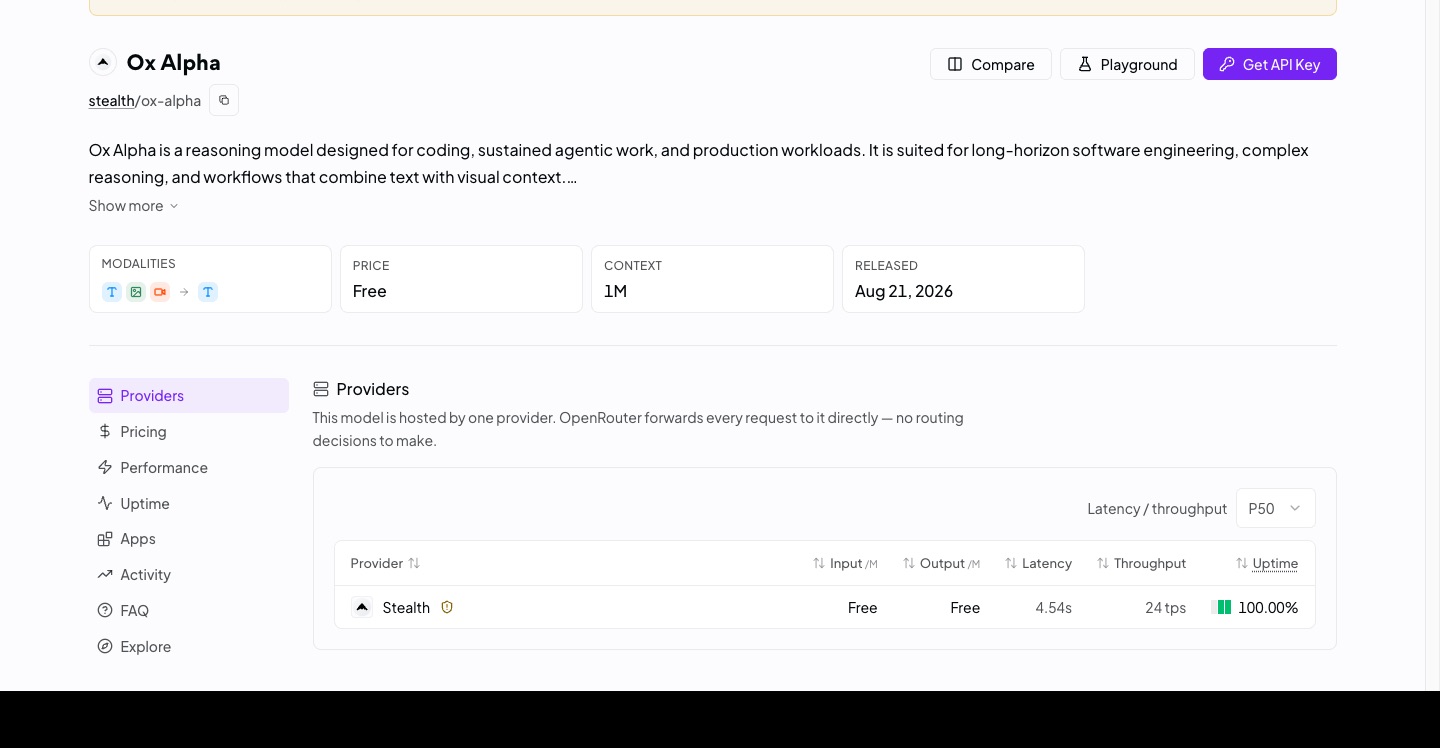
Task: Click the Free value in Price card
Action: [370, 291]
